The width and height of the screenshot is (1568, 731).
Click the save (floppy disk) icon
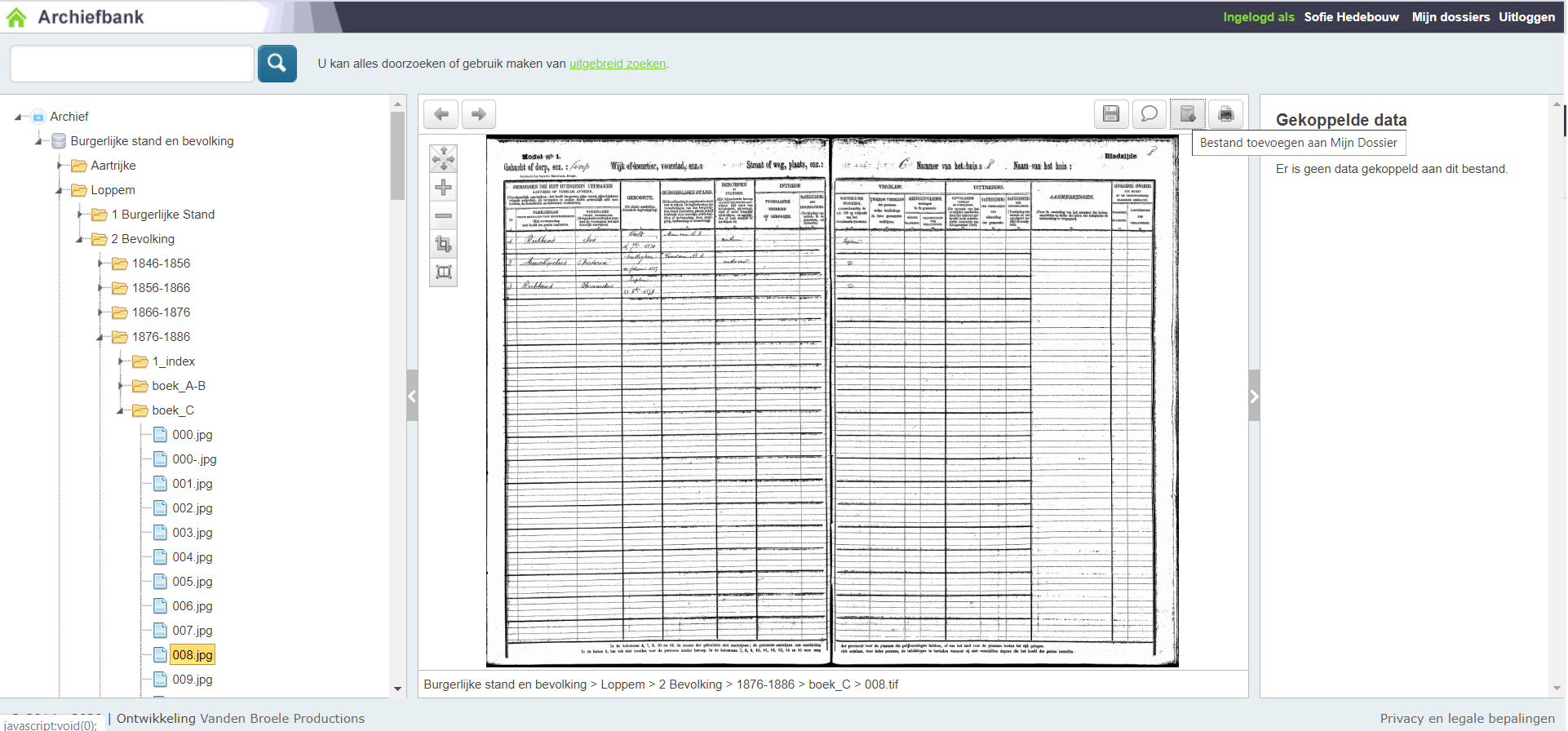coord(1111,114)
